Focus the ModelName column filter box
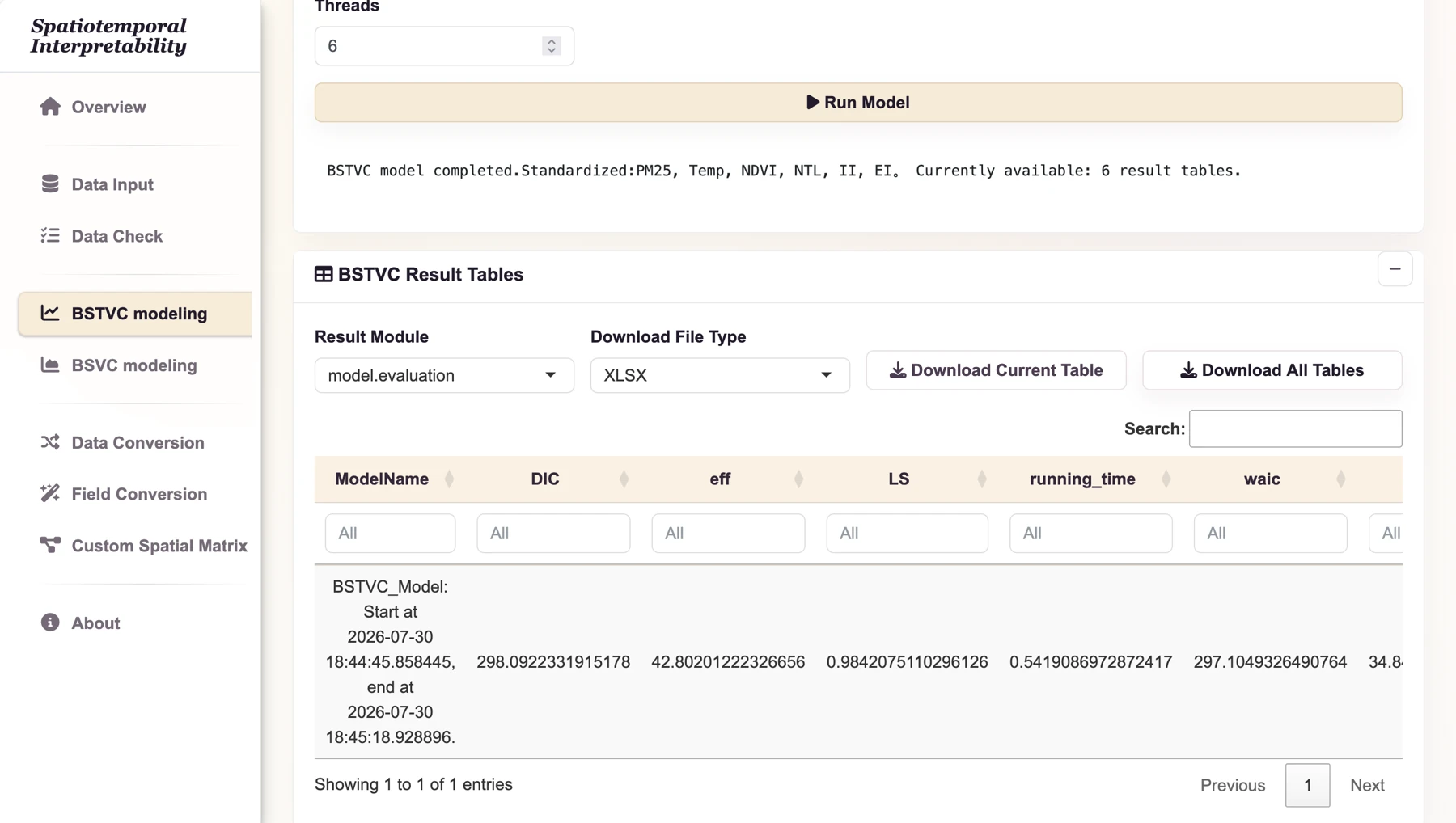The image size is (1456, 823). (x=390, y=534)
